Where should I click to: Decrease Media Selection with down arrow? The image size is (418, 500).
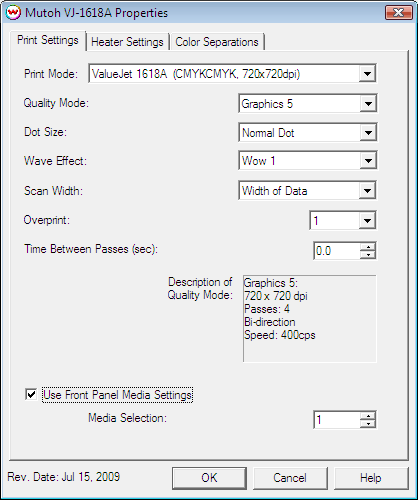tap(368, 424)
